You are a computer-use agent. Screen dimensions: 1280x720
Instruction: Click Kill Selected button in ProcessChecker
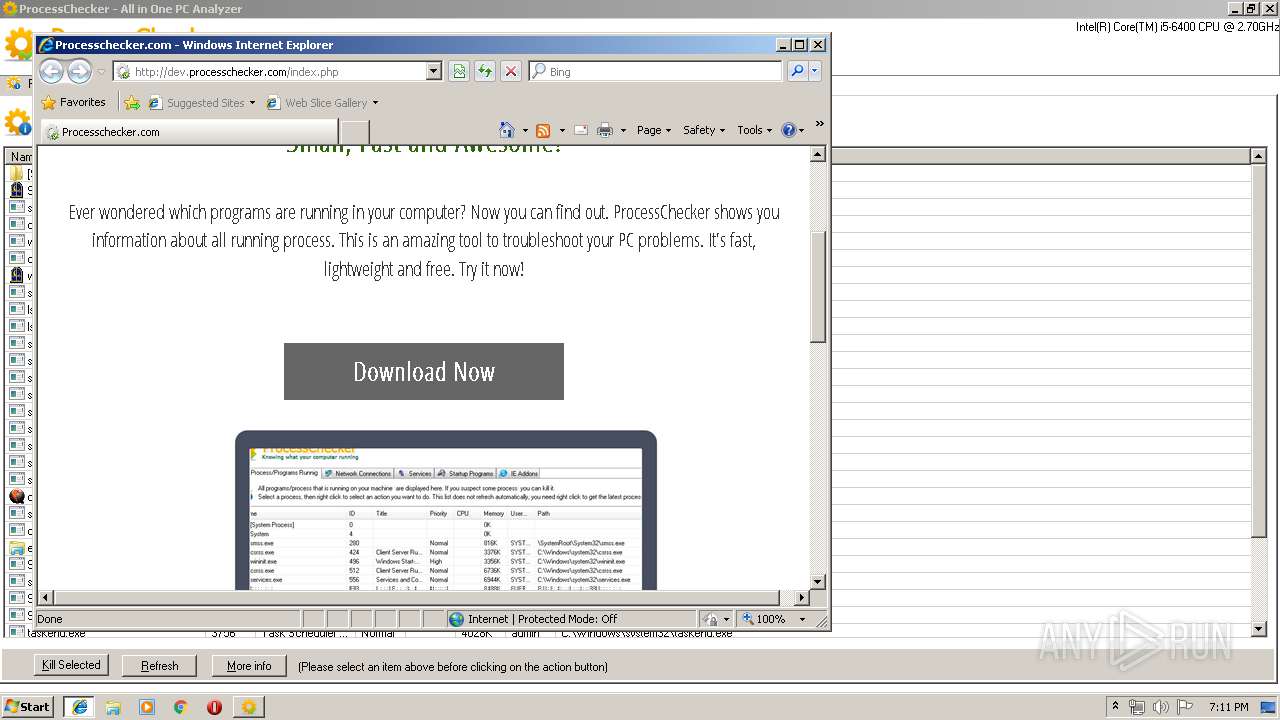coord(71,665)
